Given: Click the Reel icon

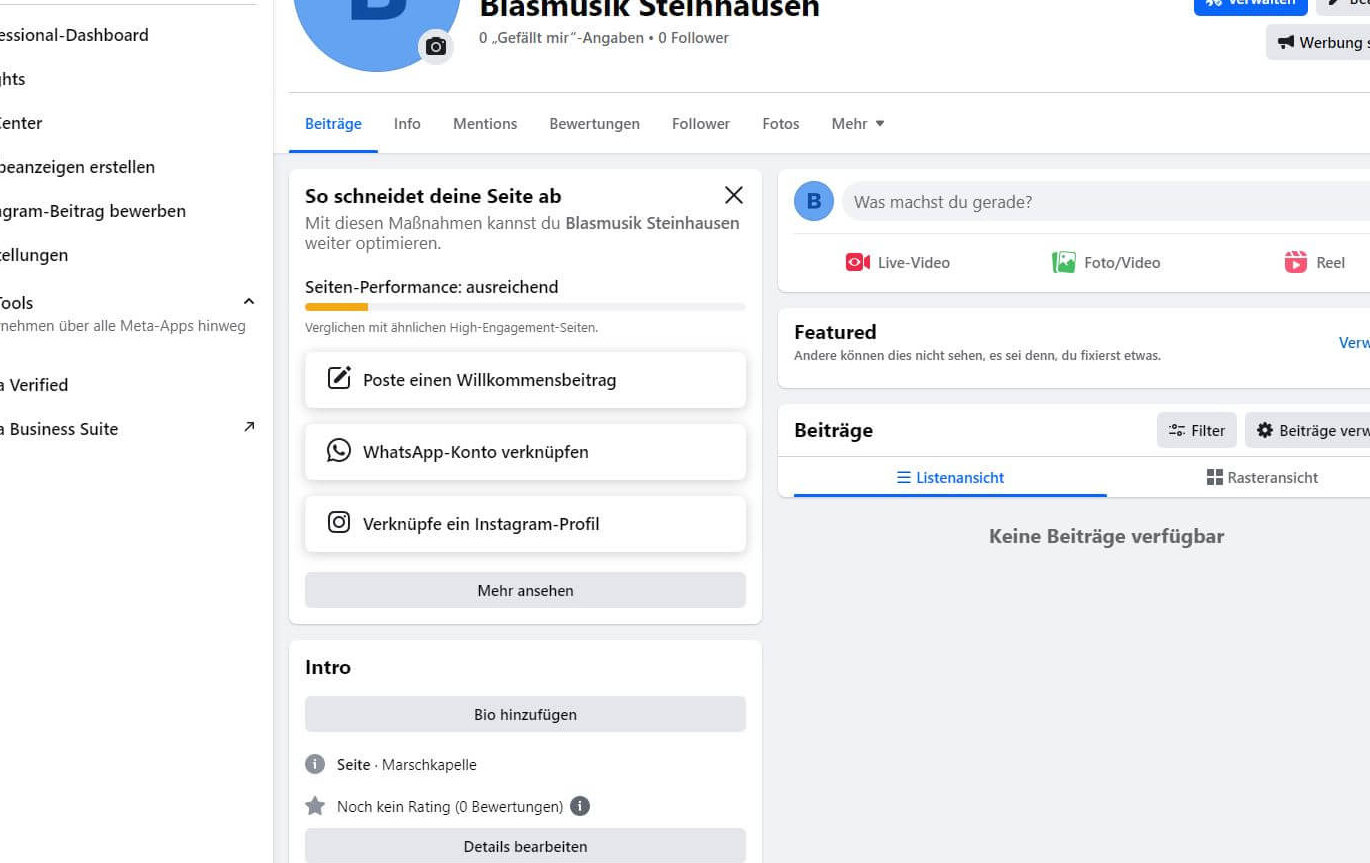Looking at the screenshot, I should click(x=1296, y=263).
